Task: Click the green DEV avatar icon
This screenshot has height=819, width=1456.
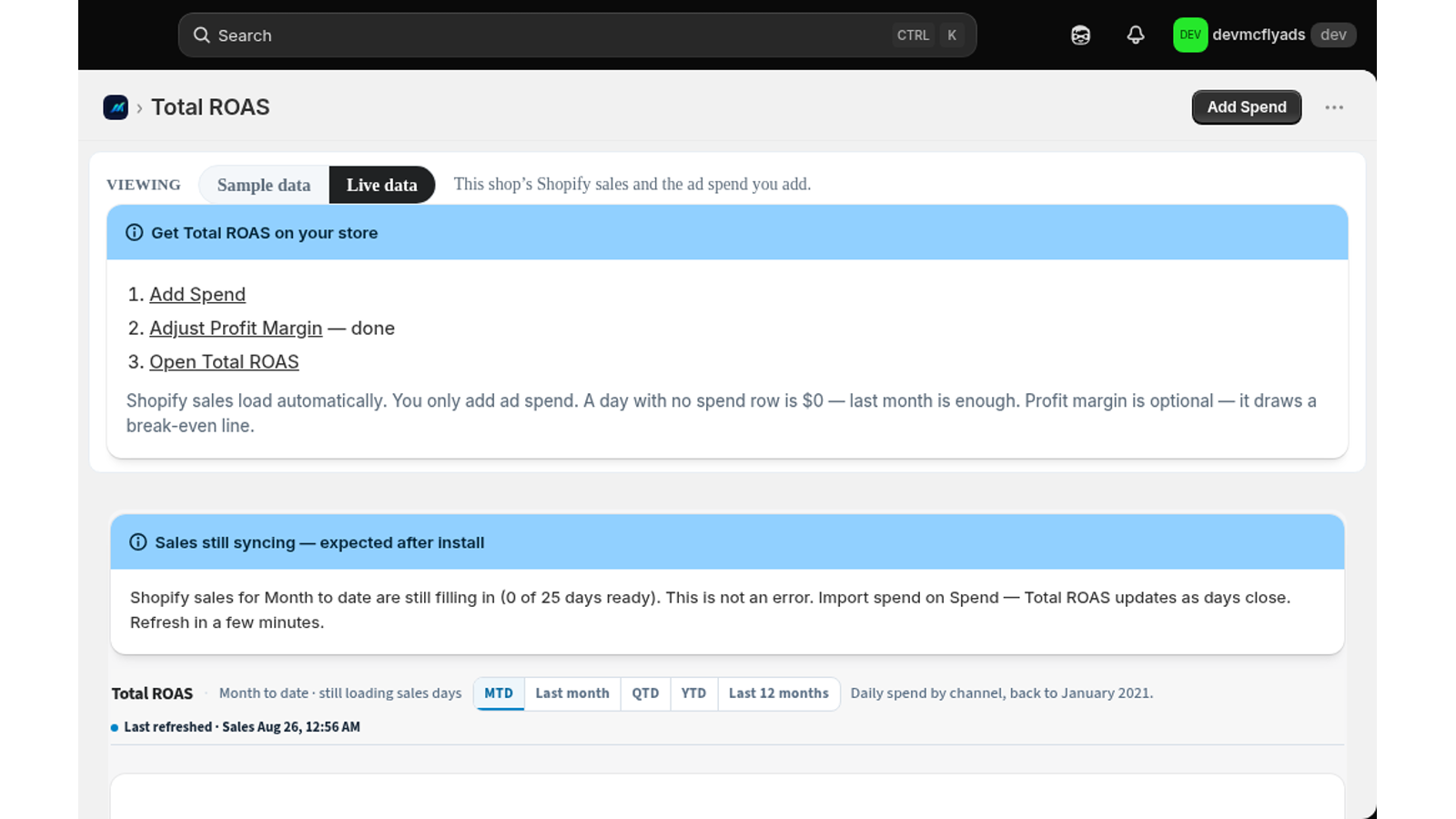Action: pyautogui.click(x=1189, y=35)
